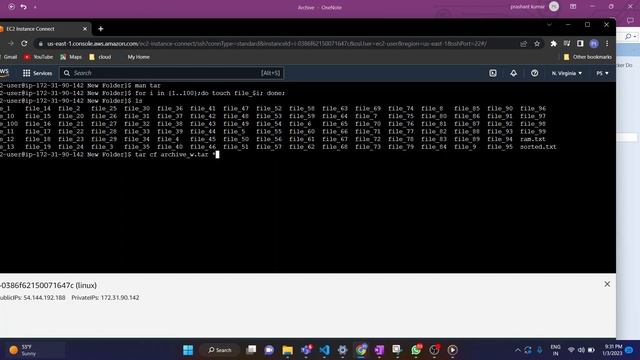Open Chrome media control icon

point(567,43)
